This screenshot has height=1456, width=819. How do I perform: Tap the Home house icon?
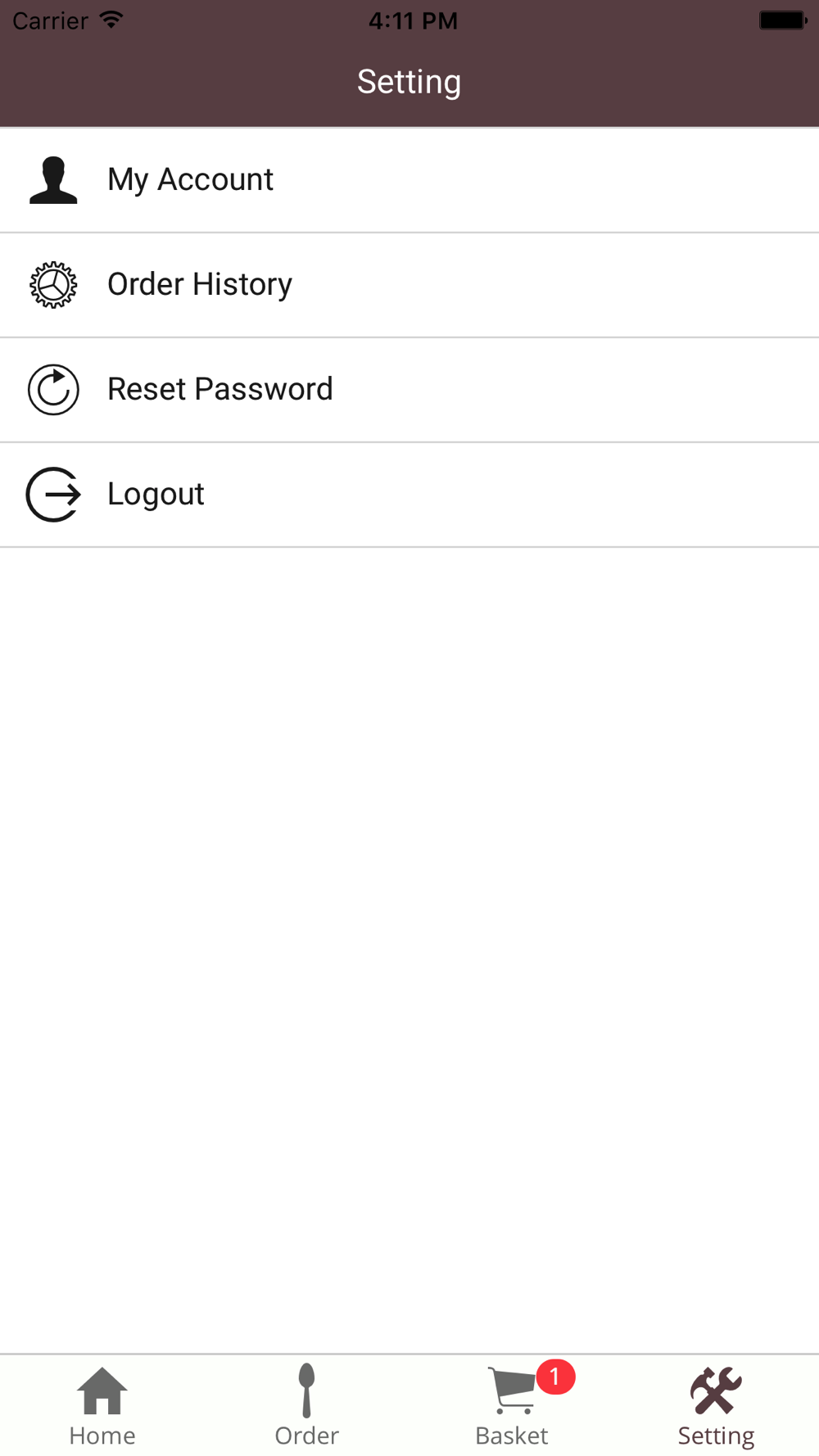[102, 1390]
